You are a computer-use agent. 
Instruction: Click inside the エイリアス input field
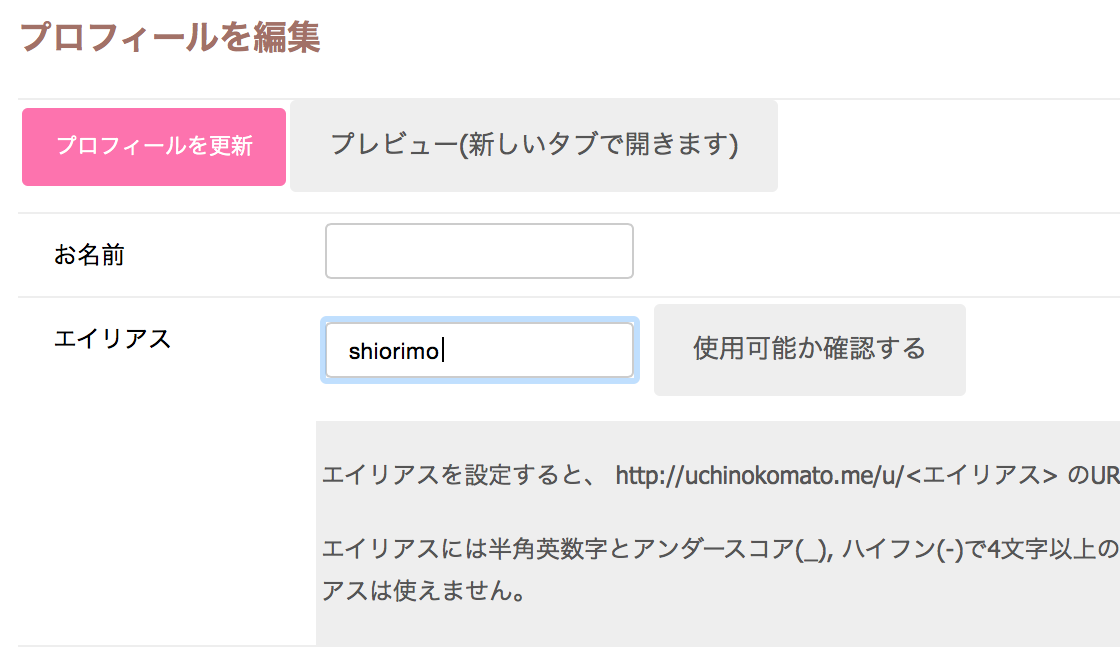click(x=540, y=351)
